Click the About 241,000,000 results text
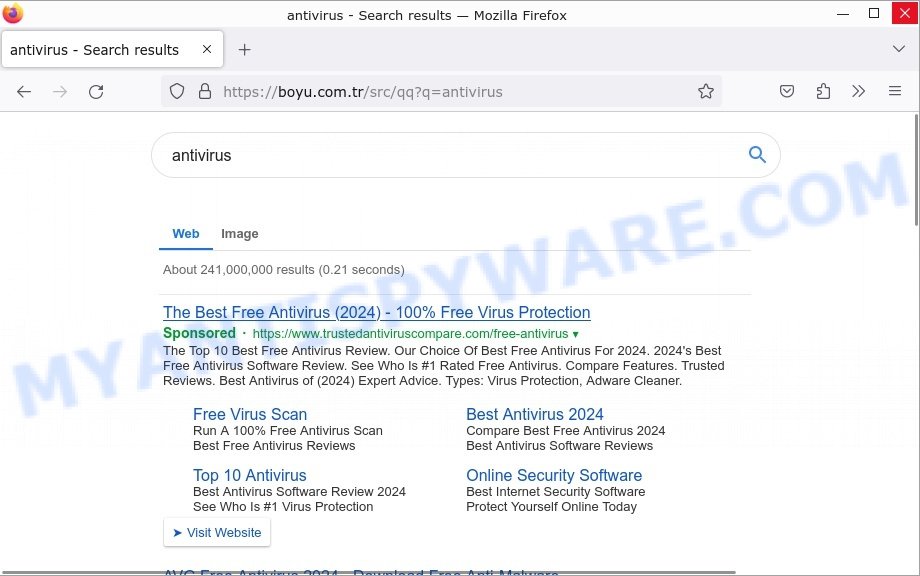Image resolution: width=920 pixels, height=576 pixels. click(283, 270)
